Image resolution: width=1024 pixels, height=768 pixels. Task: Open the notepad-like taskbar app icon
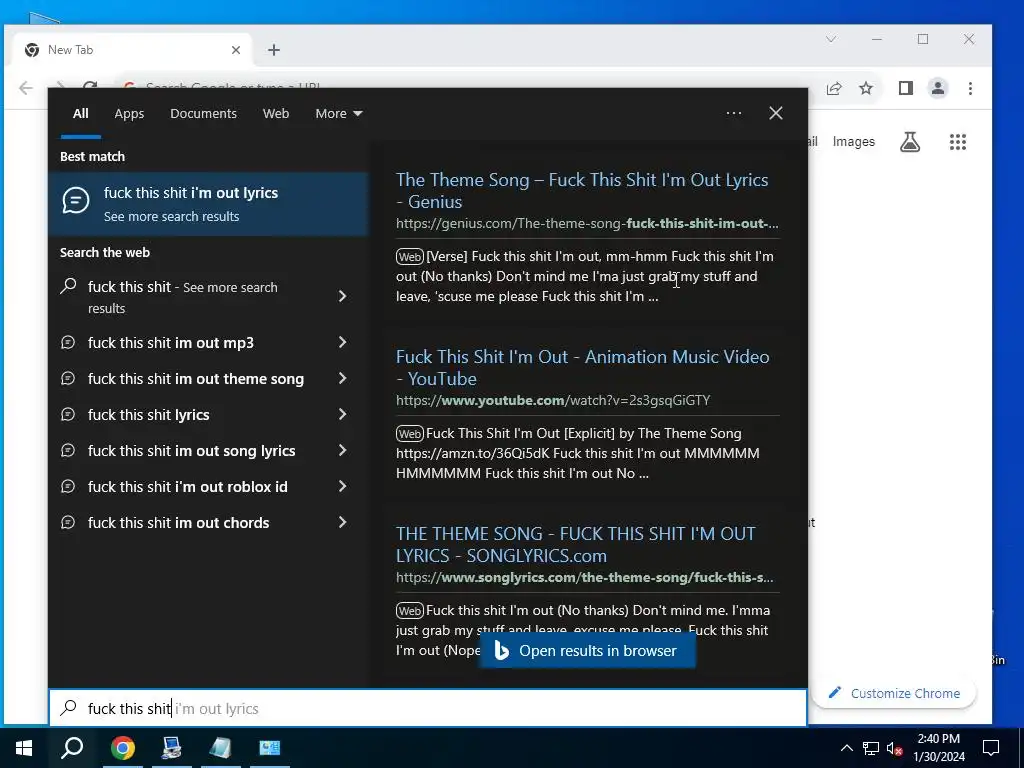[220, 748]
